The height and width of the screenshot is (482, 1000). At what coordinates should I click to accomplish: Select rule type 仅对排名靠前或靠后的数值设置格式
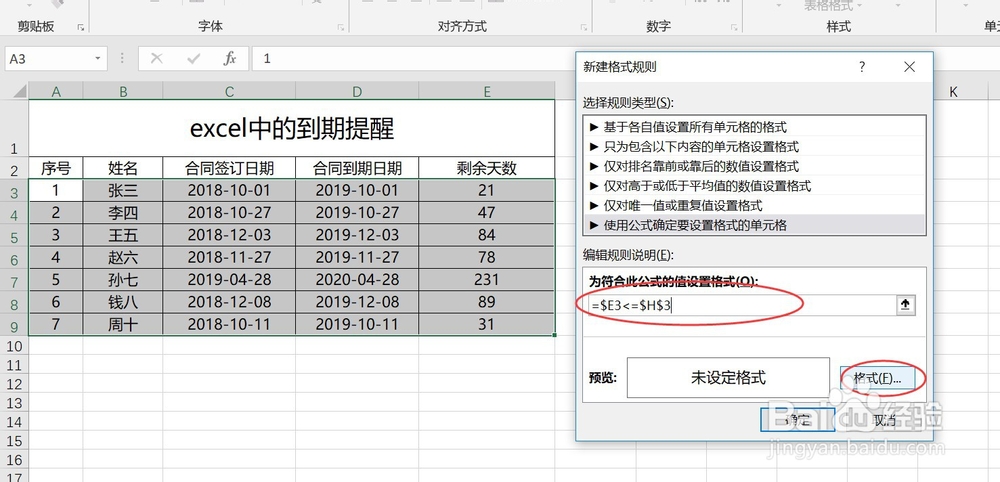(x=755, y=166)
